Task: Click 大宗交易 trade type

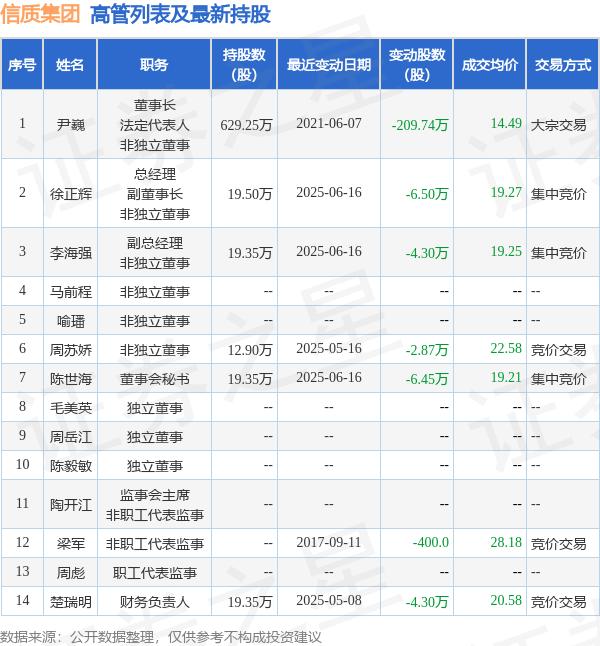Action: [558, 124]
